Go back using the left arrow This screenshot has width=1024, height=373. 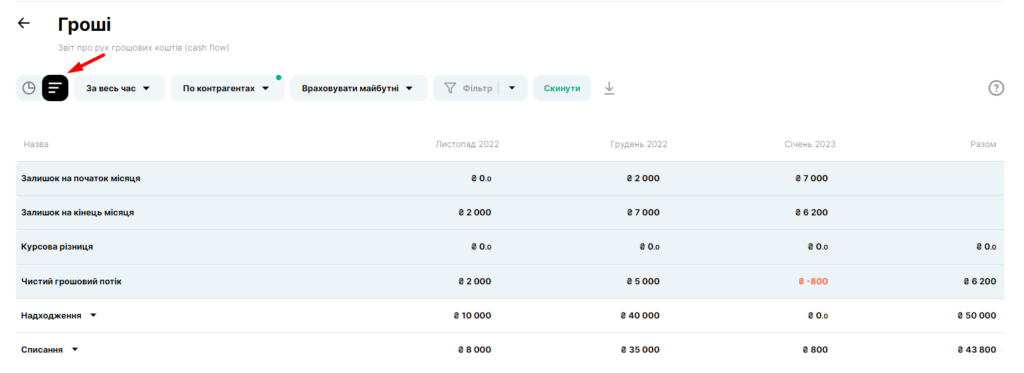24,24
